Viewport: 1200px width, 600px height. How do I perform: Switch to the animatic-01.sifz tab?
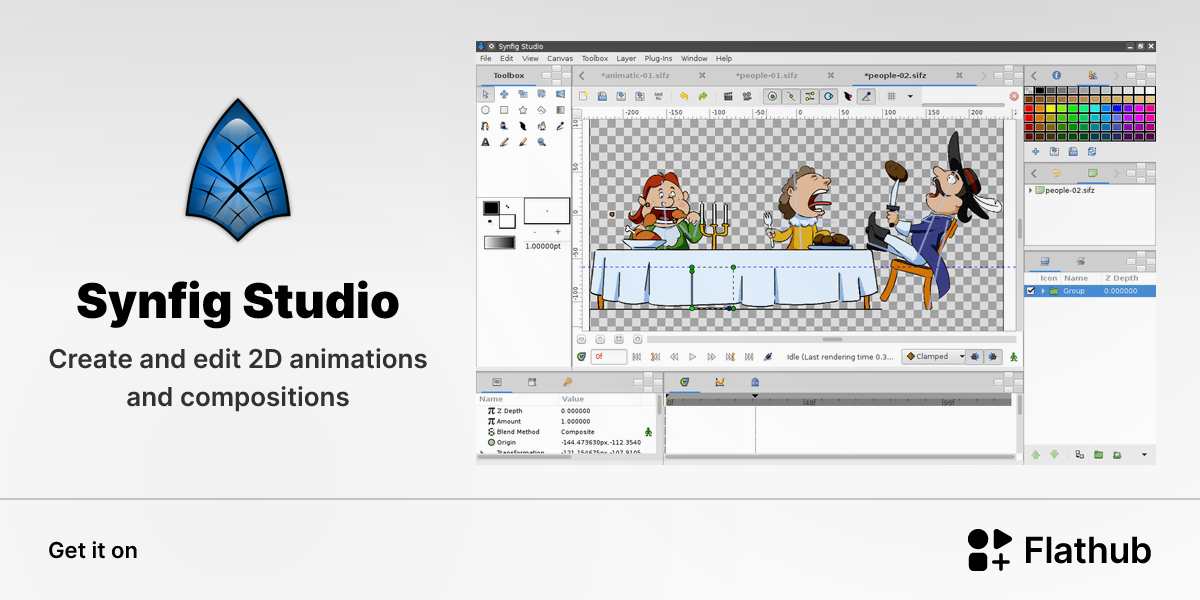pos(634,75)
